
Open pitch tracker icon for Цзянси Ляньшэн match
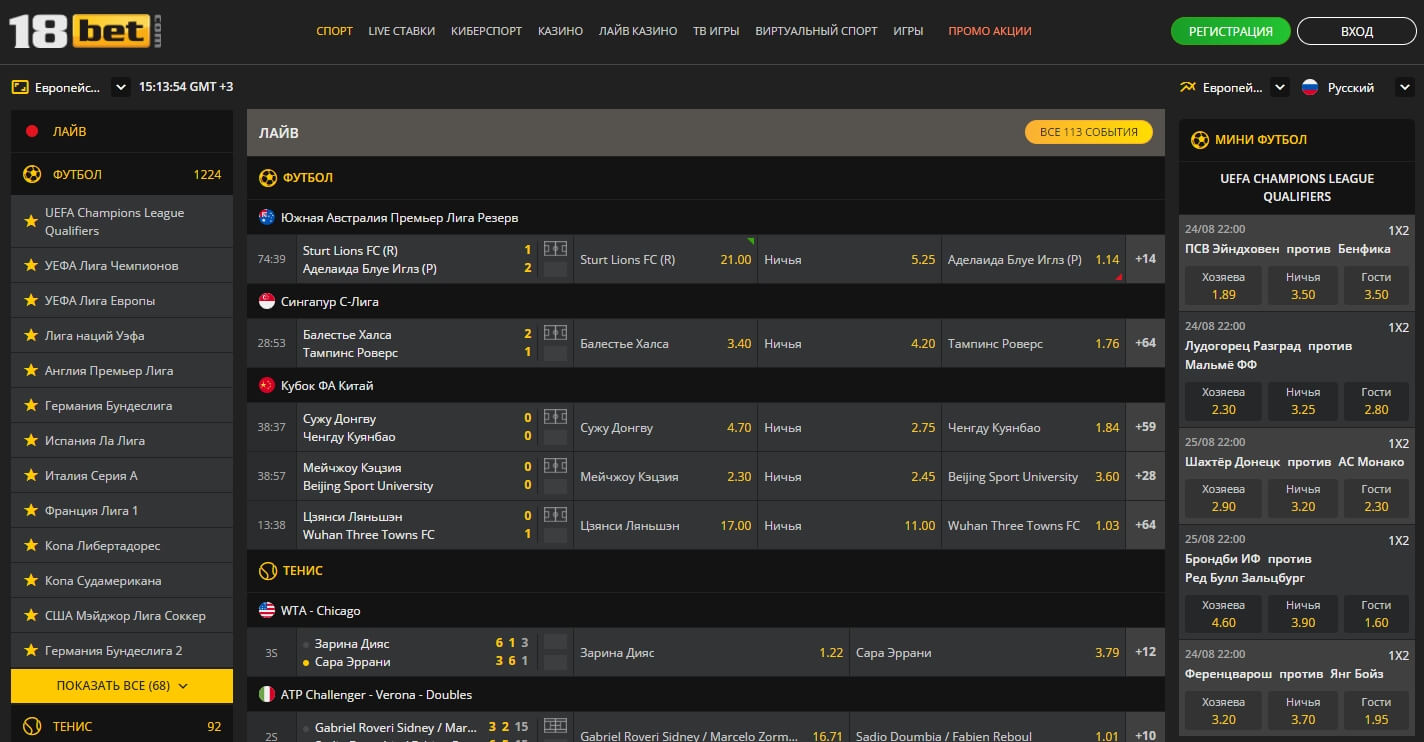tap(555, 515)
